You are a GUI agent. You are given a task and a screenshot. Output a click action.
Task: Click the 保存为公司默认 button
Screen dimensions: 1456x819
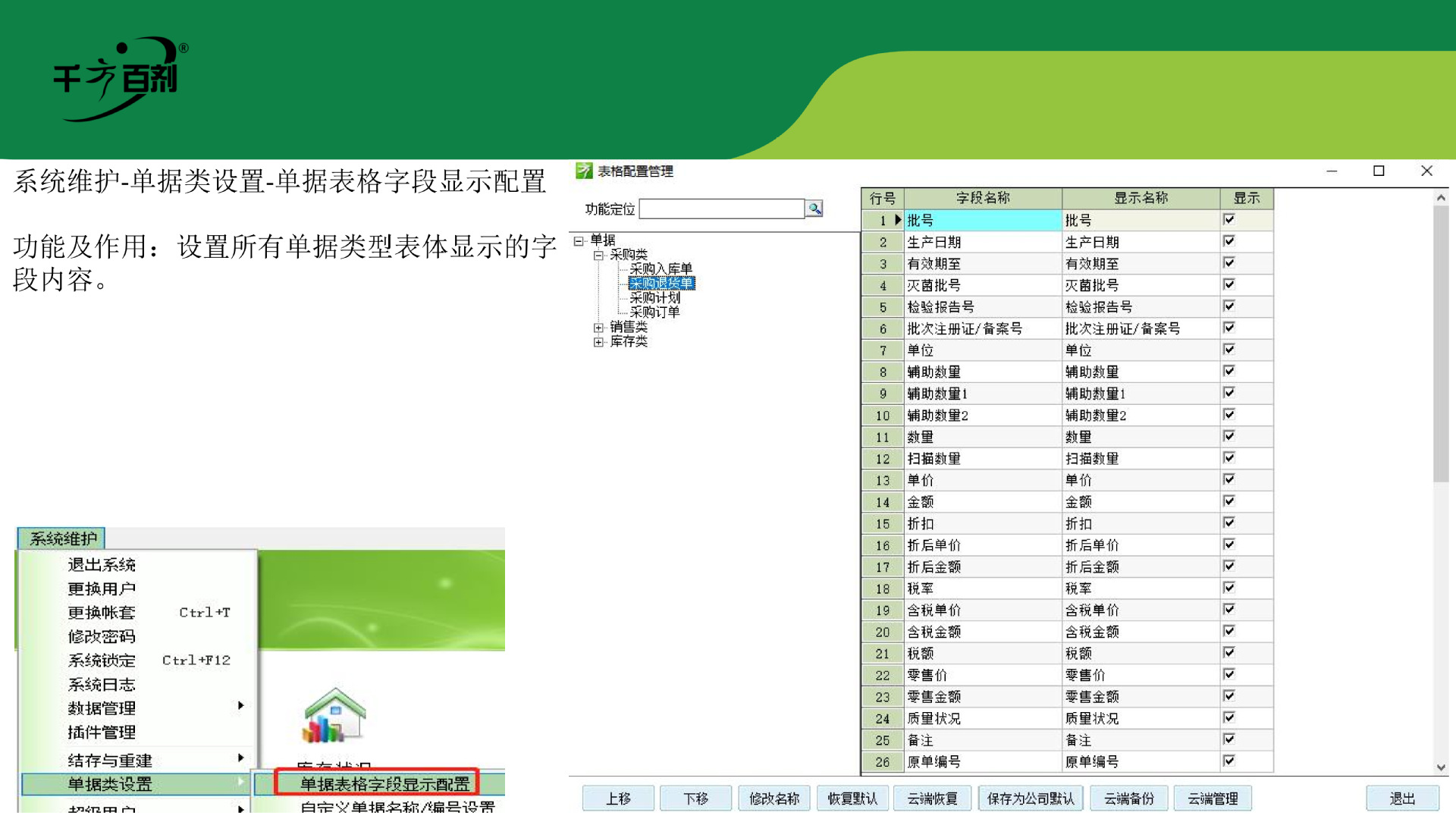pos(1029,798)
